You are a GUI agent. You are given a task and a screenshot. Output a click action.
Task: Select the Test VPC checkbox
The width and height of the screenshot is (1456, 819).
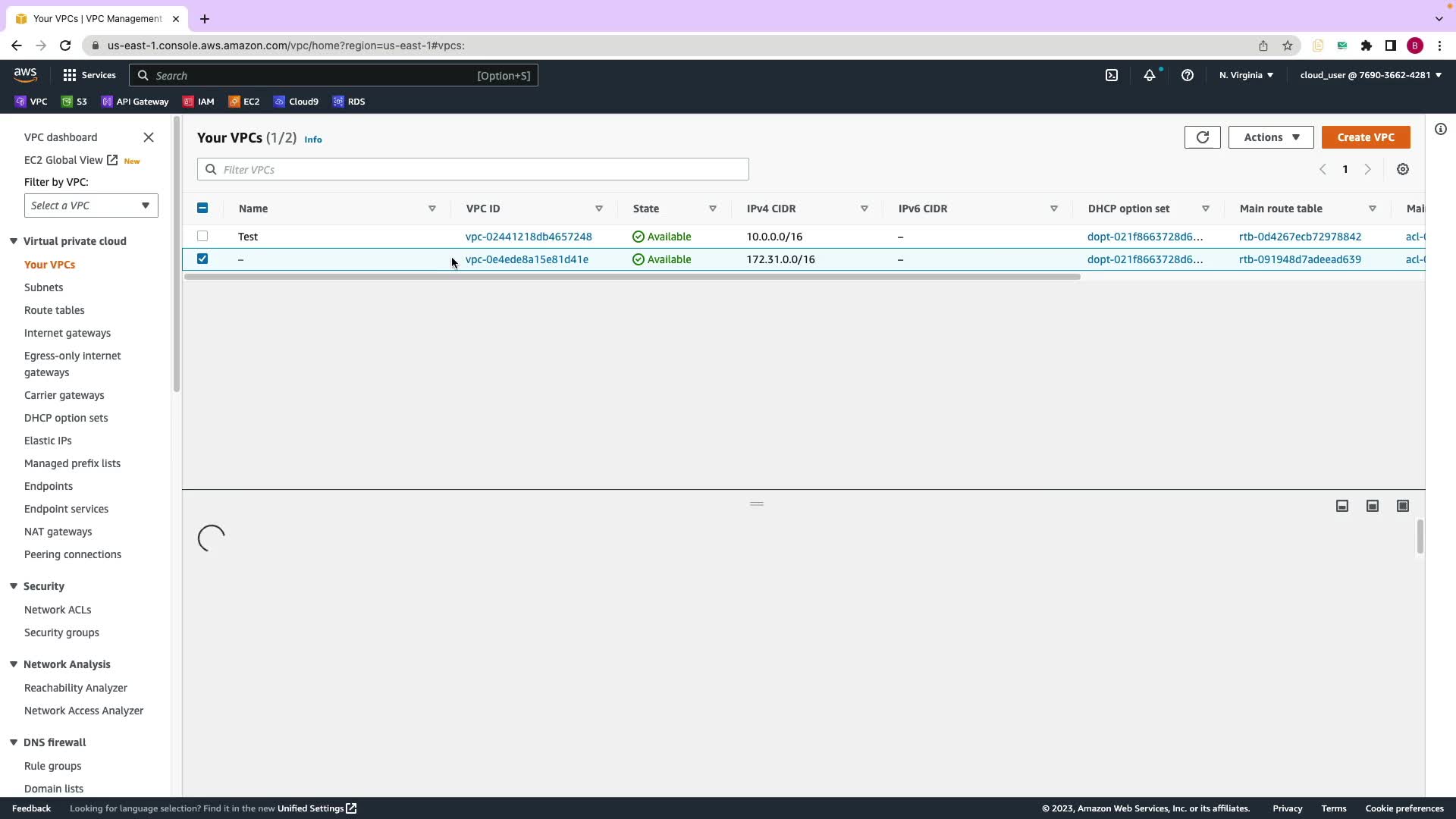pyautogui.click(x=202, y=237)
